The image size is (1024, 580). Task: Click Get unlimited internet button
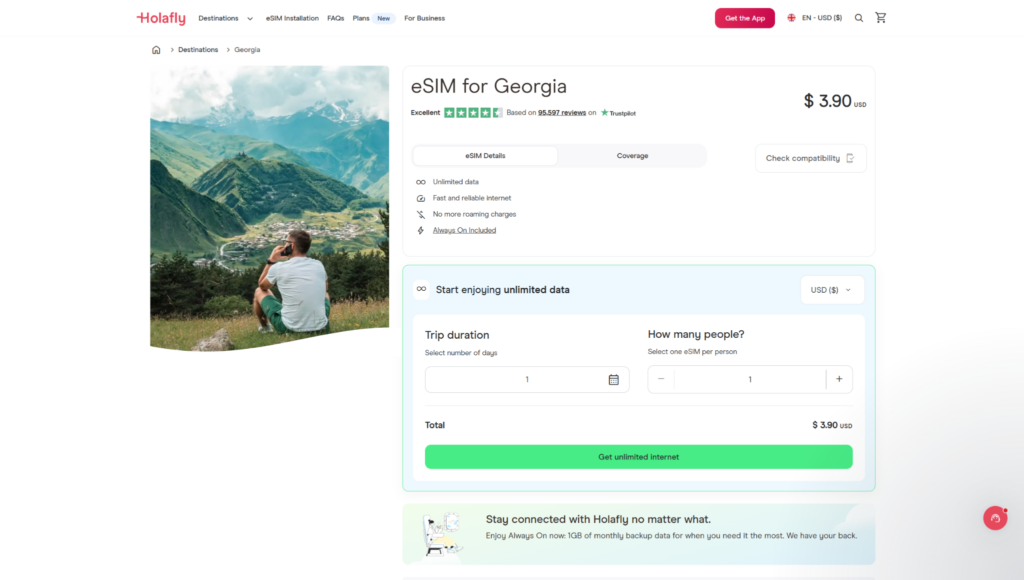point(638,457)
